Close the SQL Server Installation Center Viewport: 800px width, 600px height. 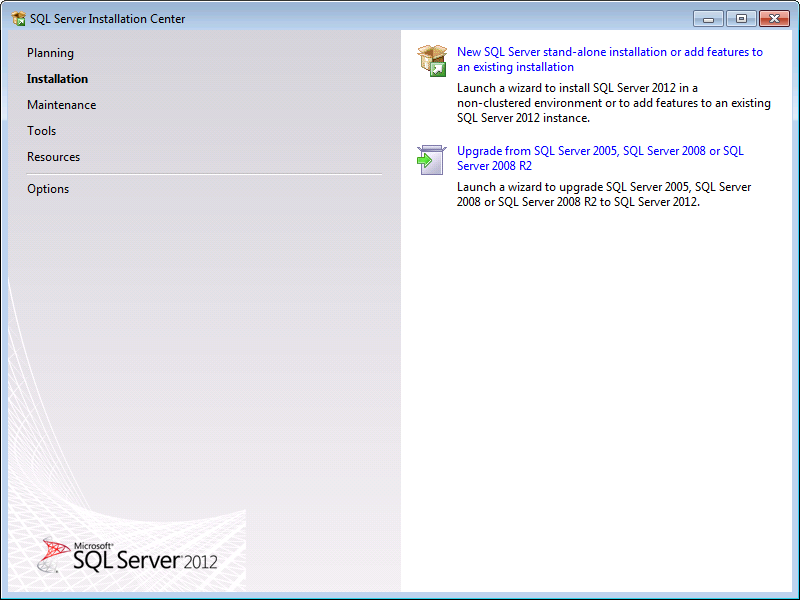[774, 19]
